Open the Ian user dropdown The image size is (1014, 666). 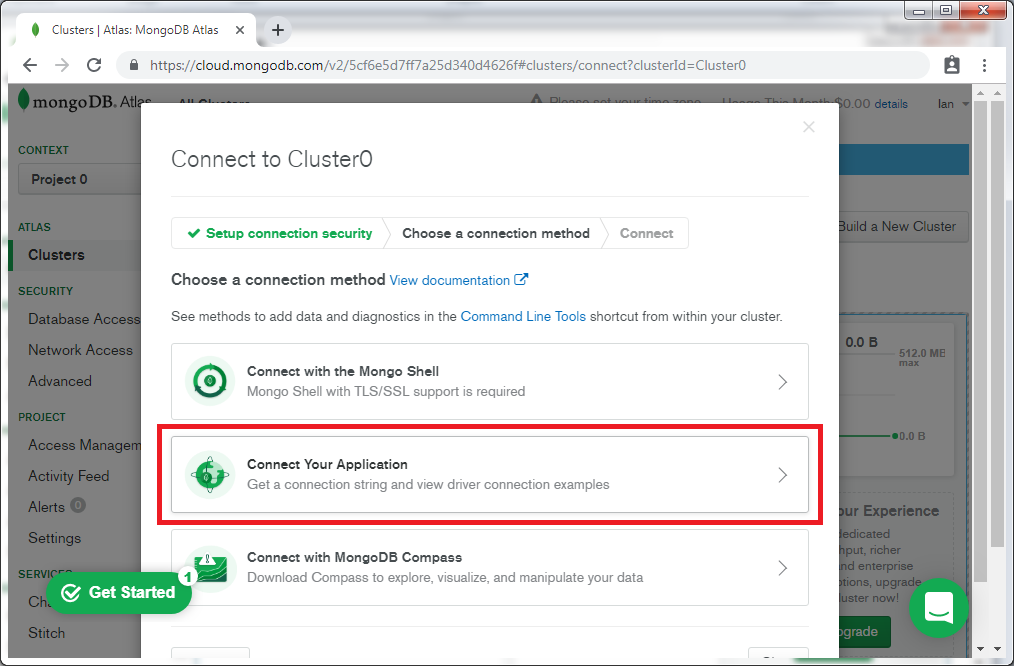coord(953,103)
